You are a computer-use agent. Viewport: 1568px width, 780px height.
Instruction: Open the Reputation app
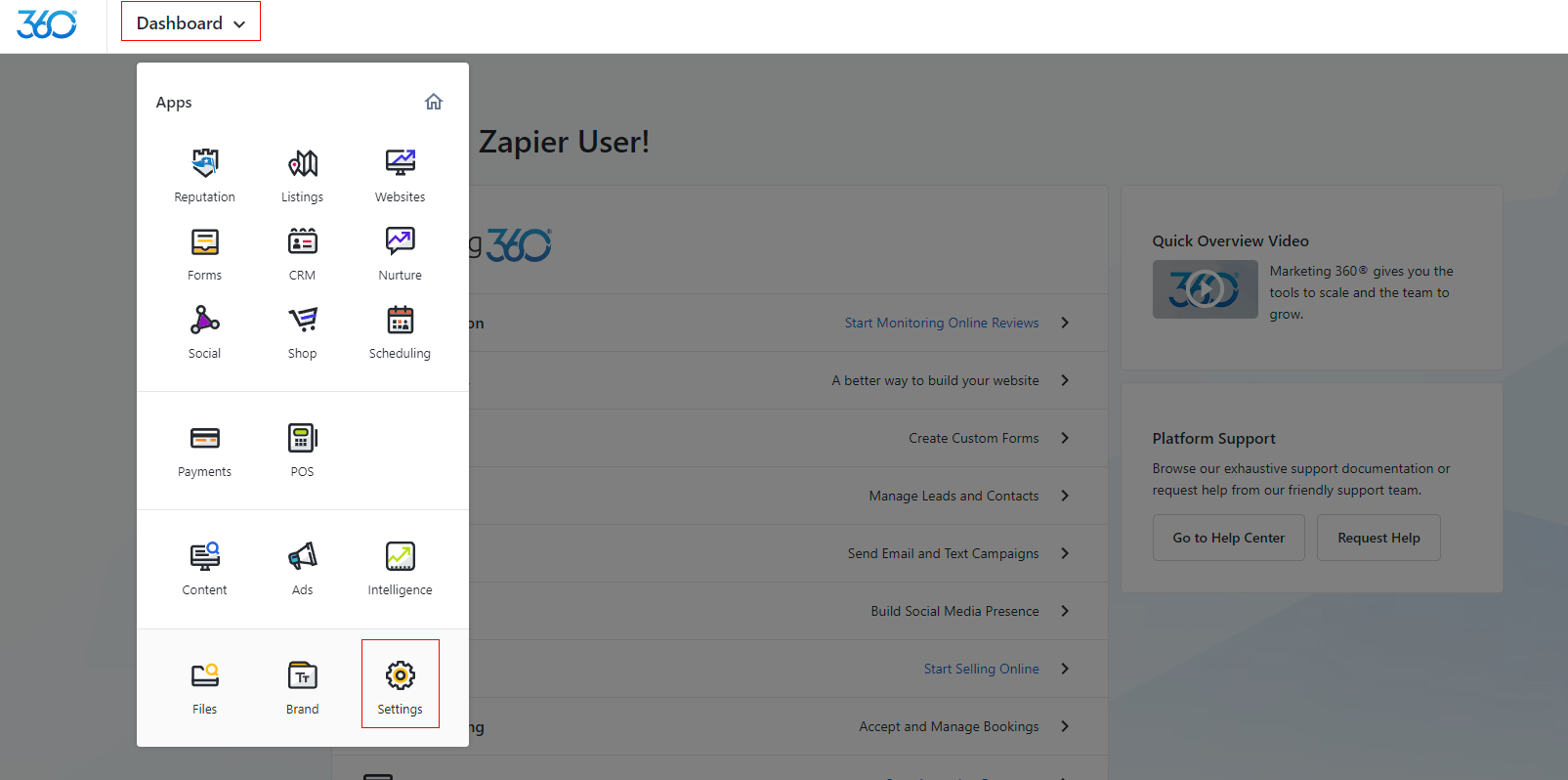click(x=204, y=176)
